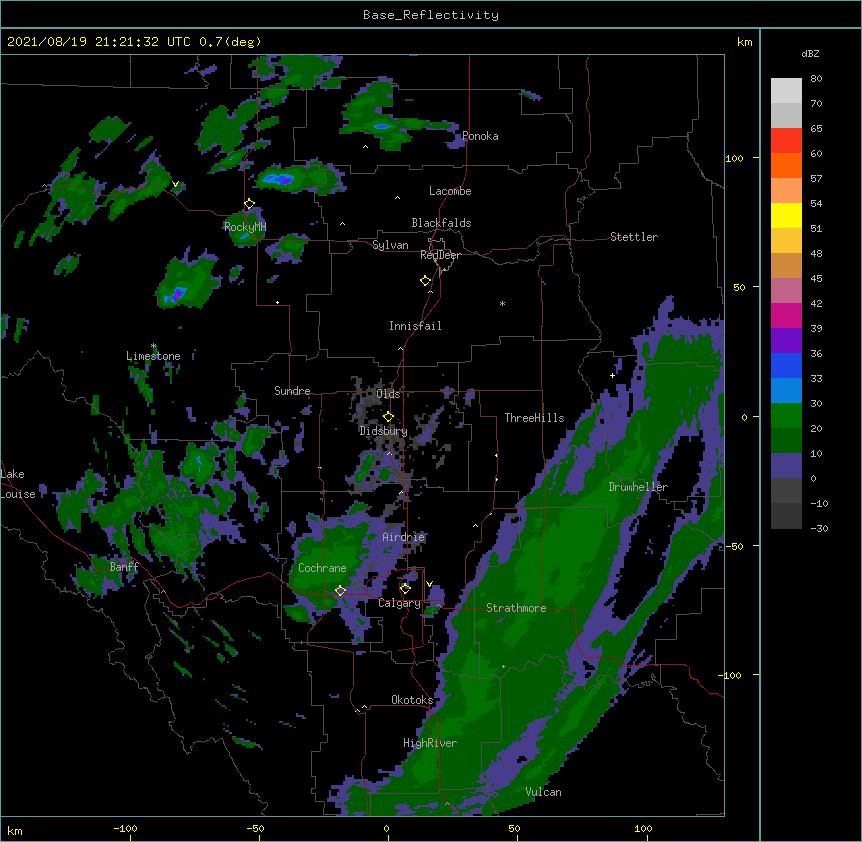Image resolution: width=862 pixels, height=842 pixels.
Task: Click the bright yellow swatch in dBZ legend
Action: click(x=786, y=215)
